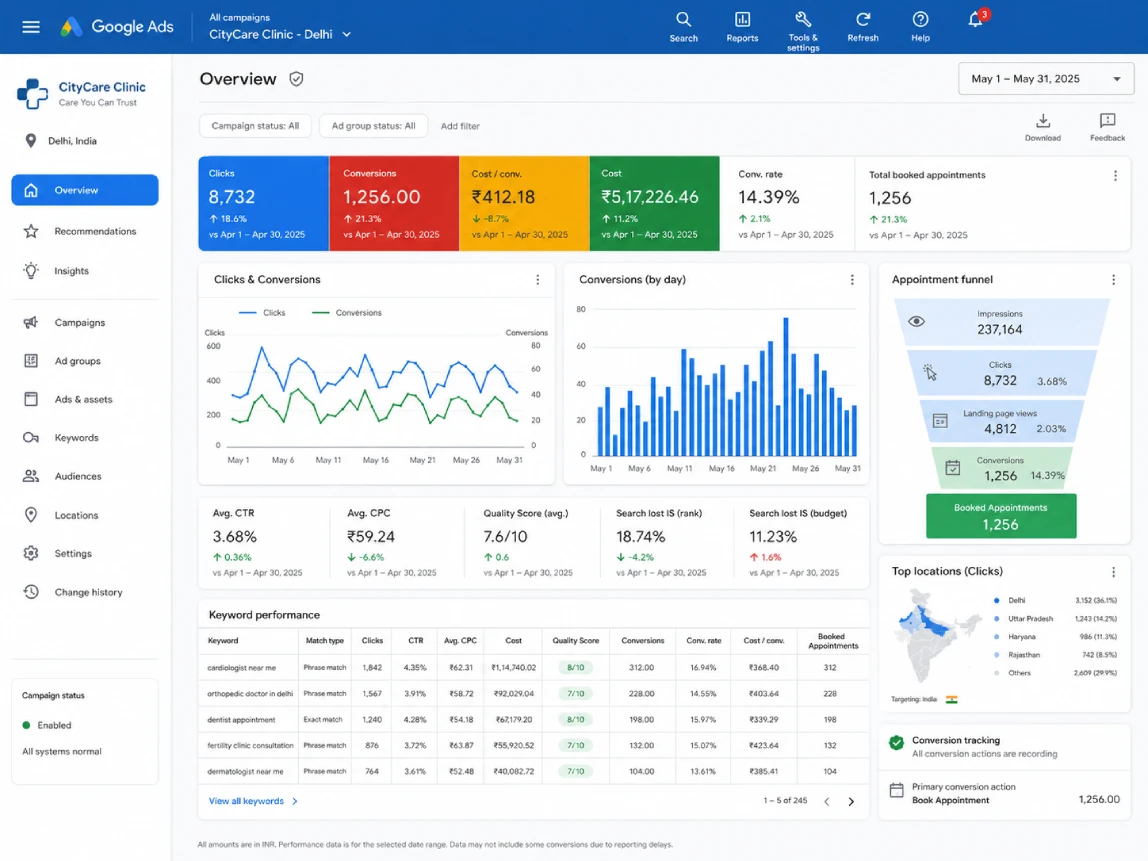
Task: Select the blue Clicks metric card
Action: click(264, 204)
